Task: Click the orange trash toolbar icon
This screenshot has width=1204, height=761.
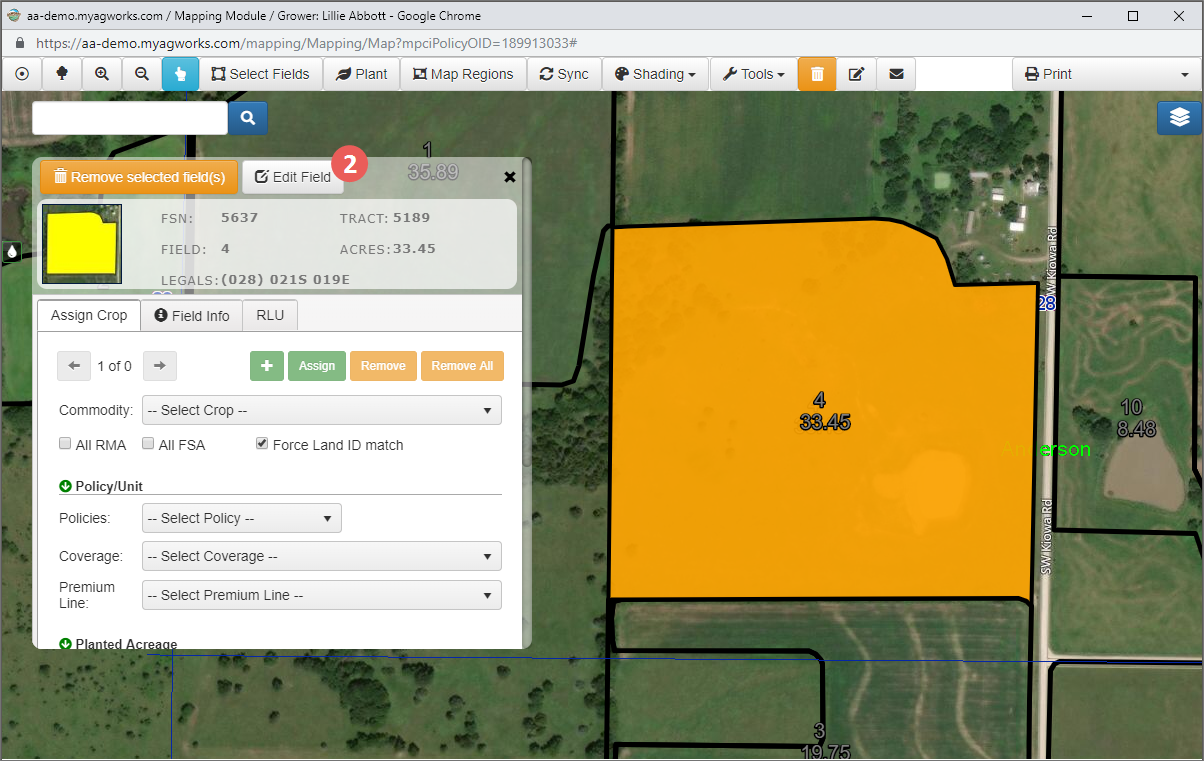Action: [x=817, y=74]
